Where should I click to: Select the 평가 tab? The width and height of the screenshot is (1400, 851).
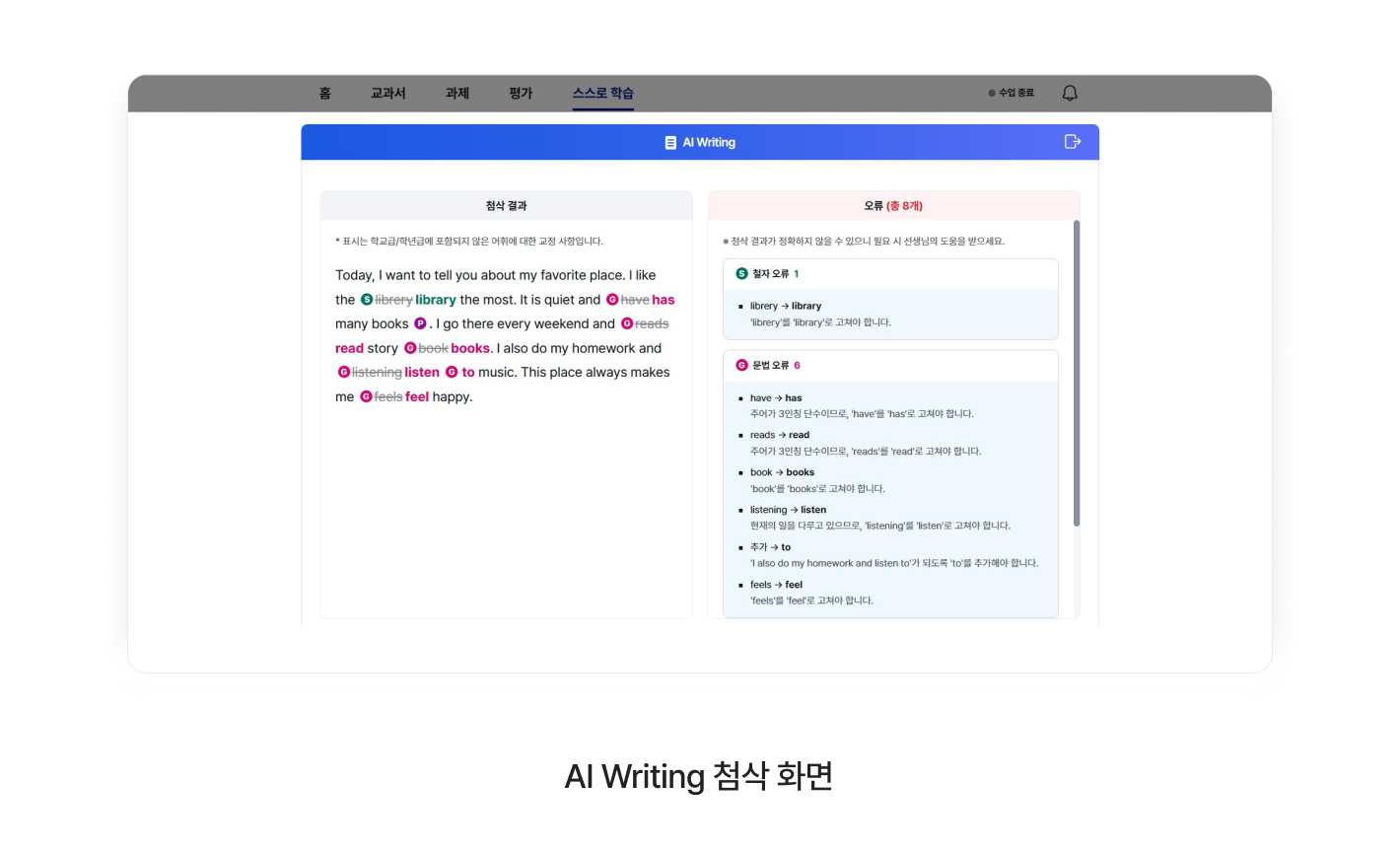click(x=521, y=93)
